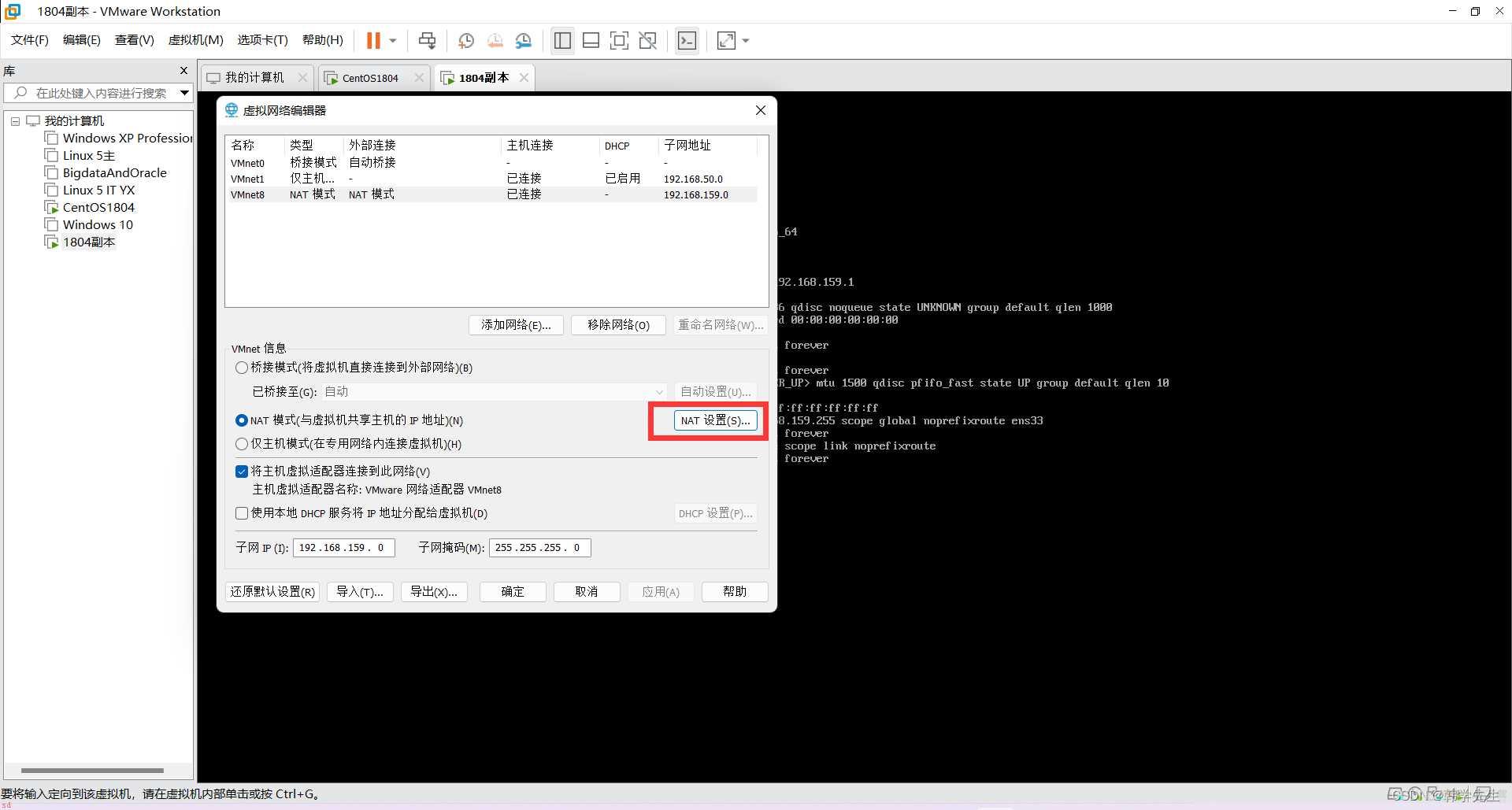Click the 移除网络(O) button
This screenshot has height=810, width=1512.
pos(618,325)
